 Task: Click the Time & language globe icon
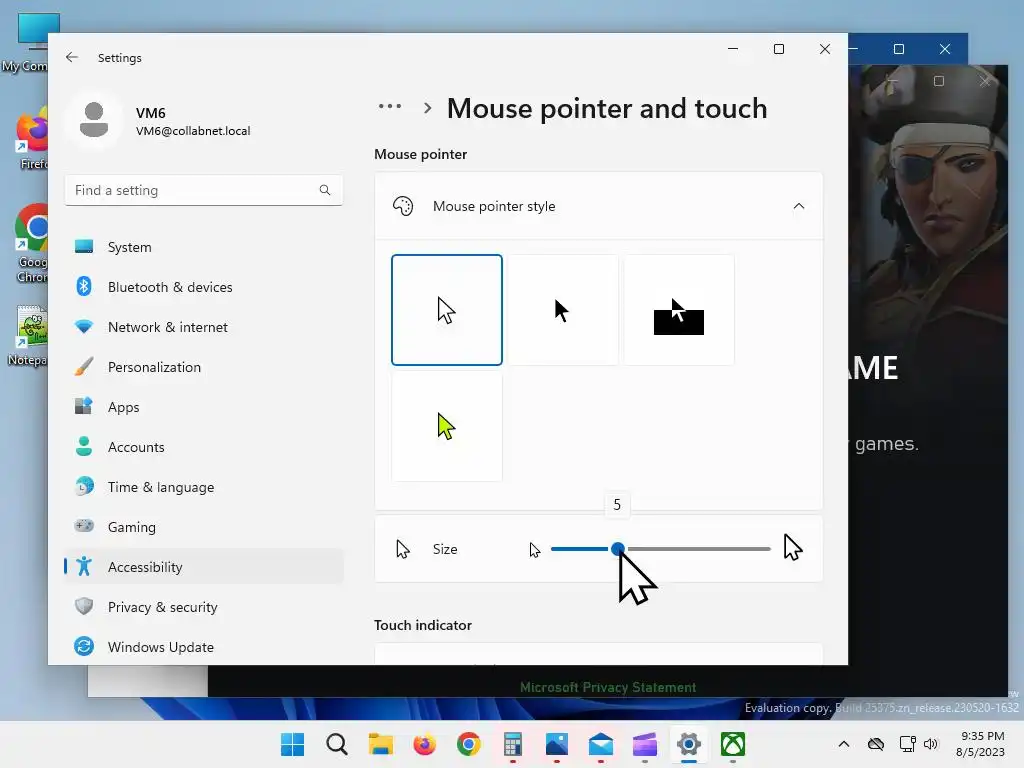(x=84, y=487)
